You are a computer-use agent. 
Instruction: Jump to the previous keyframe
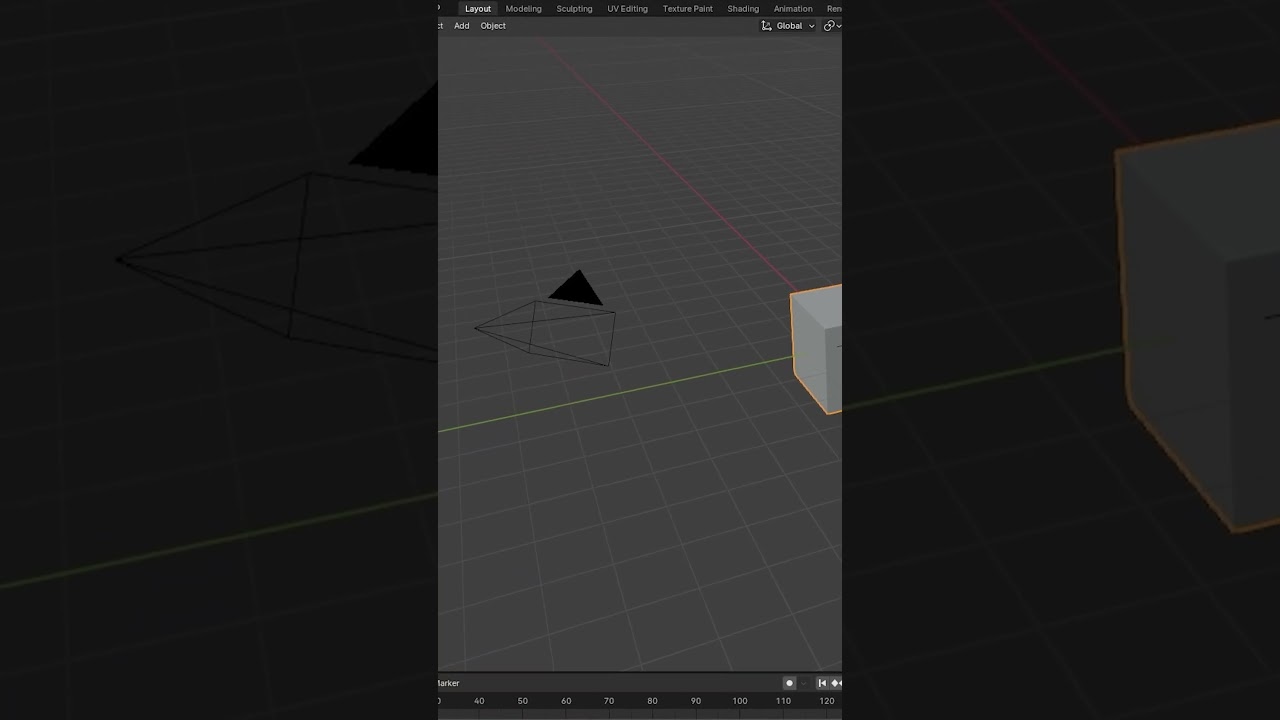click(x=836, y=683)
